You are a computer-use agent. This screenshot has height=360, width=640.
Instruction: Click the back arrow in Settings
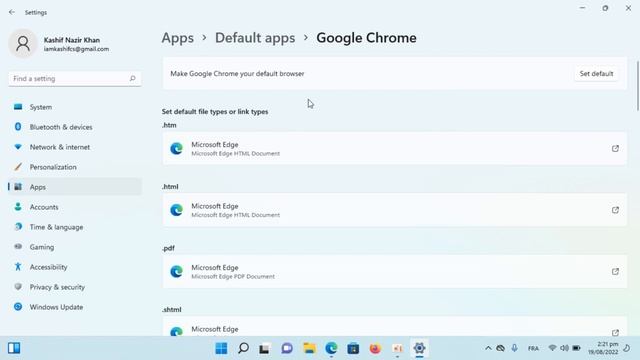[12, 12]
